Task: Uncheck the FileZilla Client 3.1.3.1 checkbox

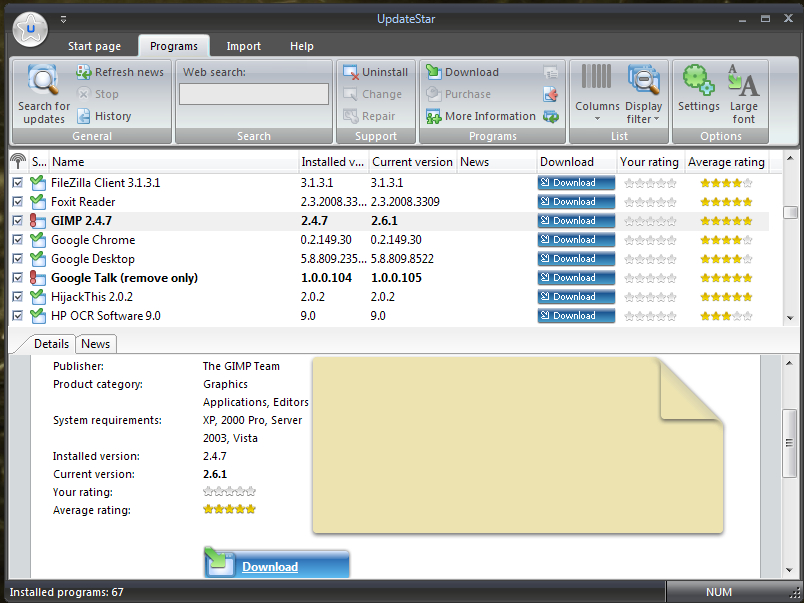Action: coord(18,183)
